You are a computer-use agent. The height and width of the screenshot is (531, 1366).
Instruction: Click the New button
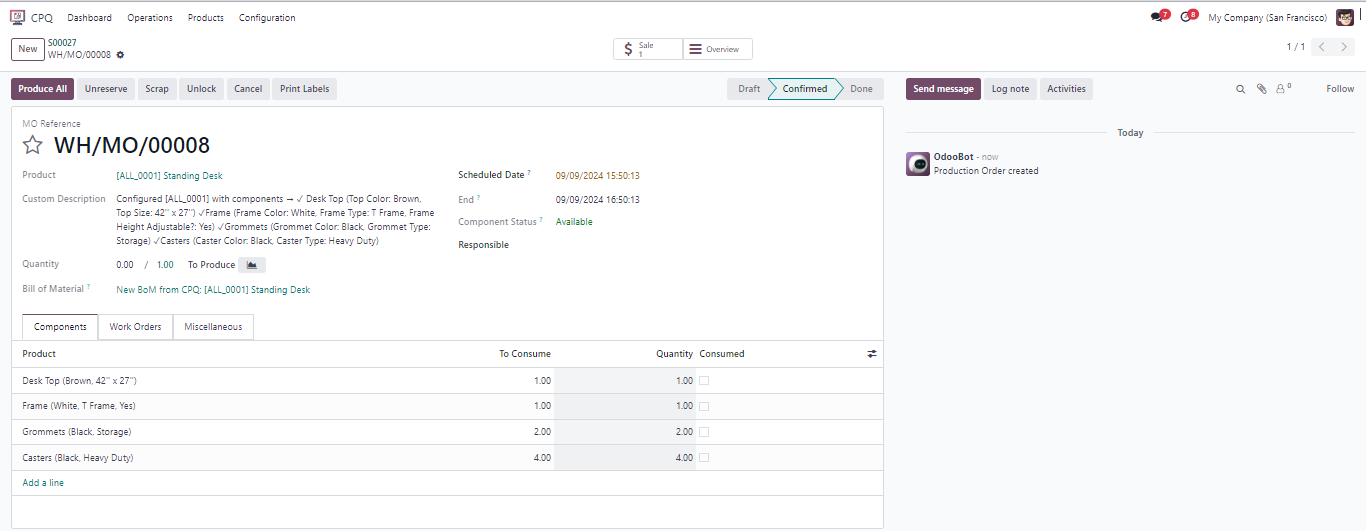pyautogui.click(x=27, y=49)
